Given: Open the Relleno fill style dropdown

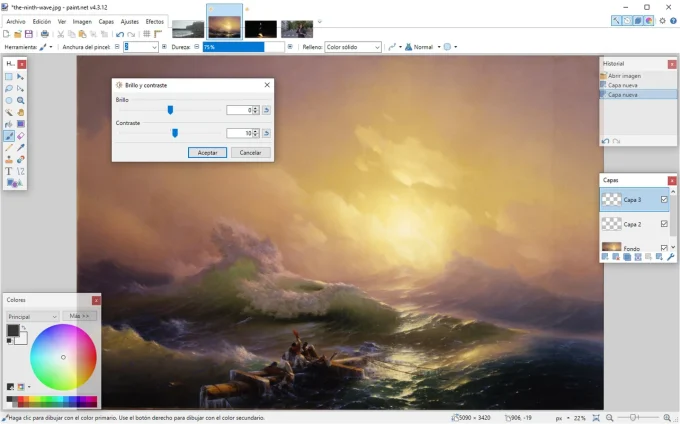Looking at the screenshot, I should coord(353,47).
